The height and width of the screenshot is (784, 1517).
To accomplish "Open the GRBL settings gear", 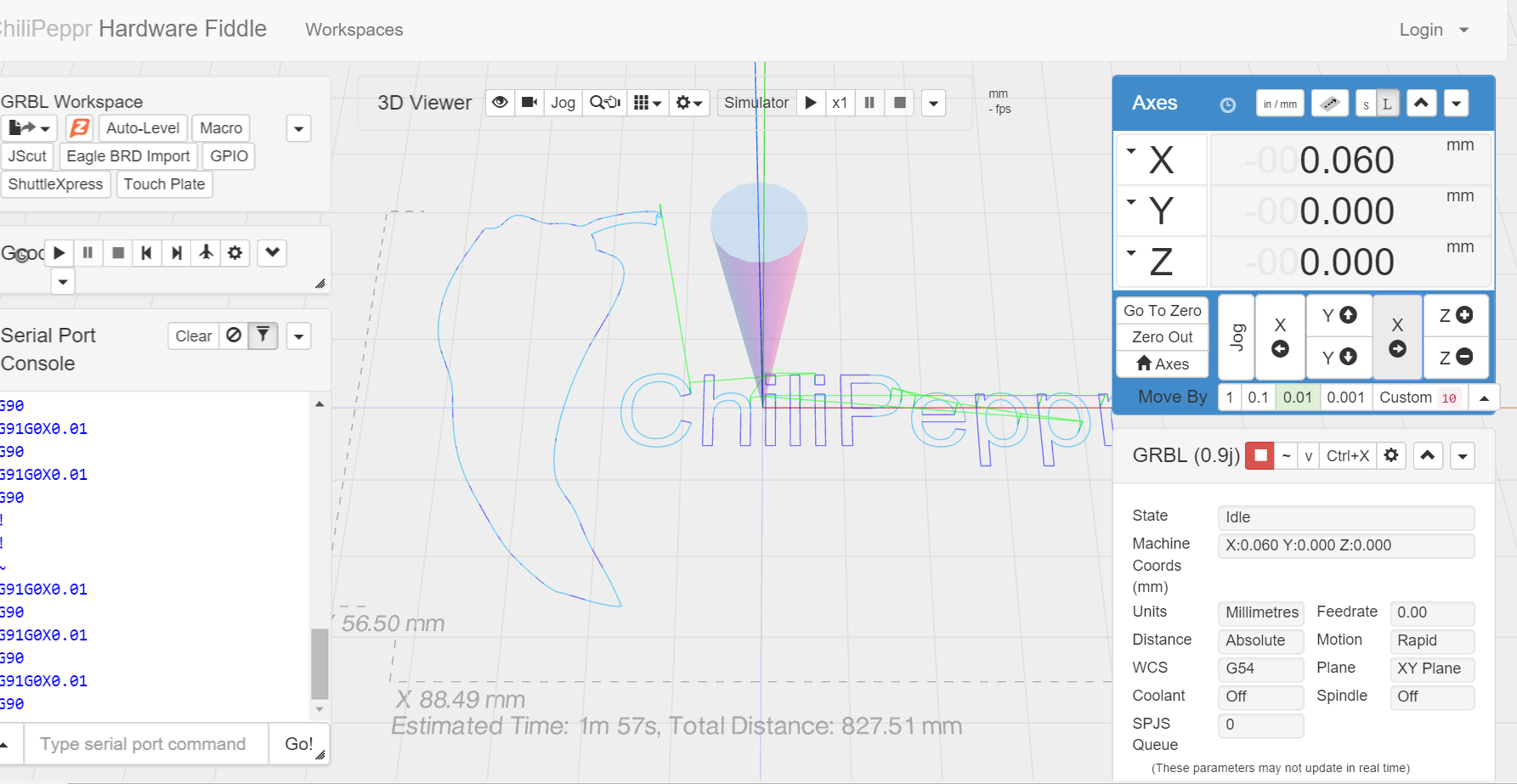I will [1391, 456].
